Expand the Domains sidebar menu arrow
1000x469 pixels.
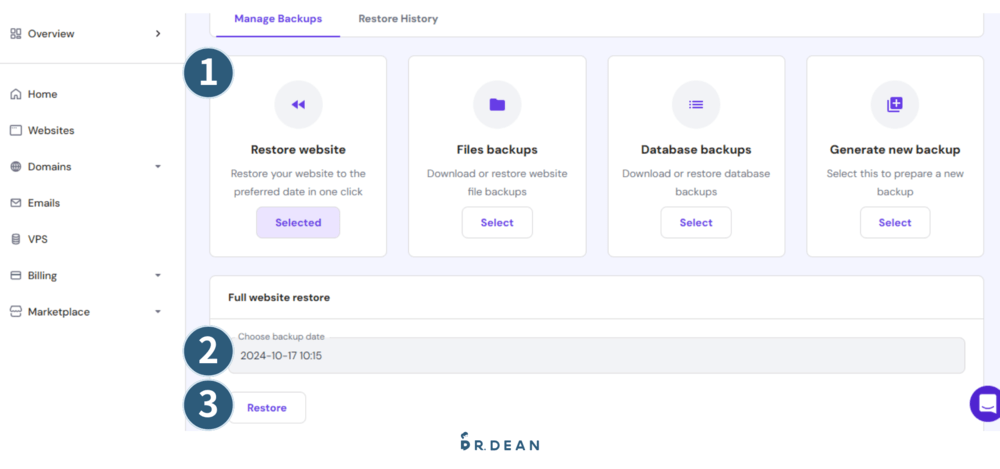158,167
